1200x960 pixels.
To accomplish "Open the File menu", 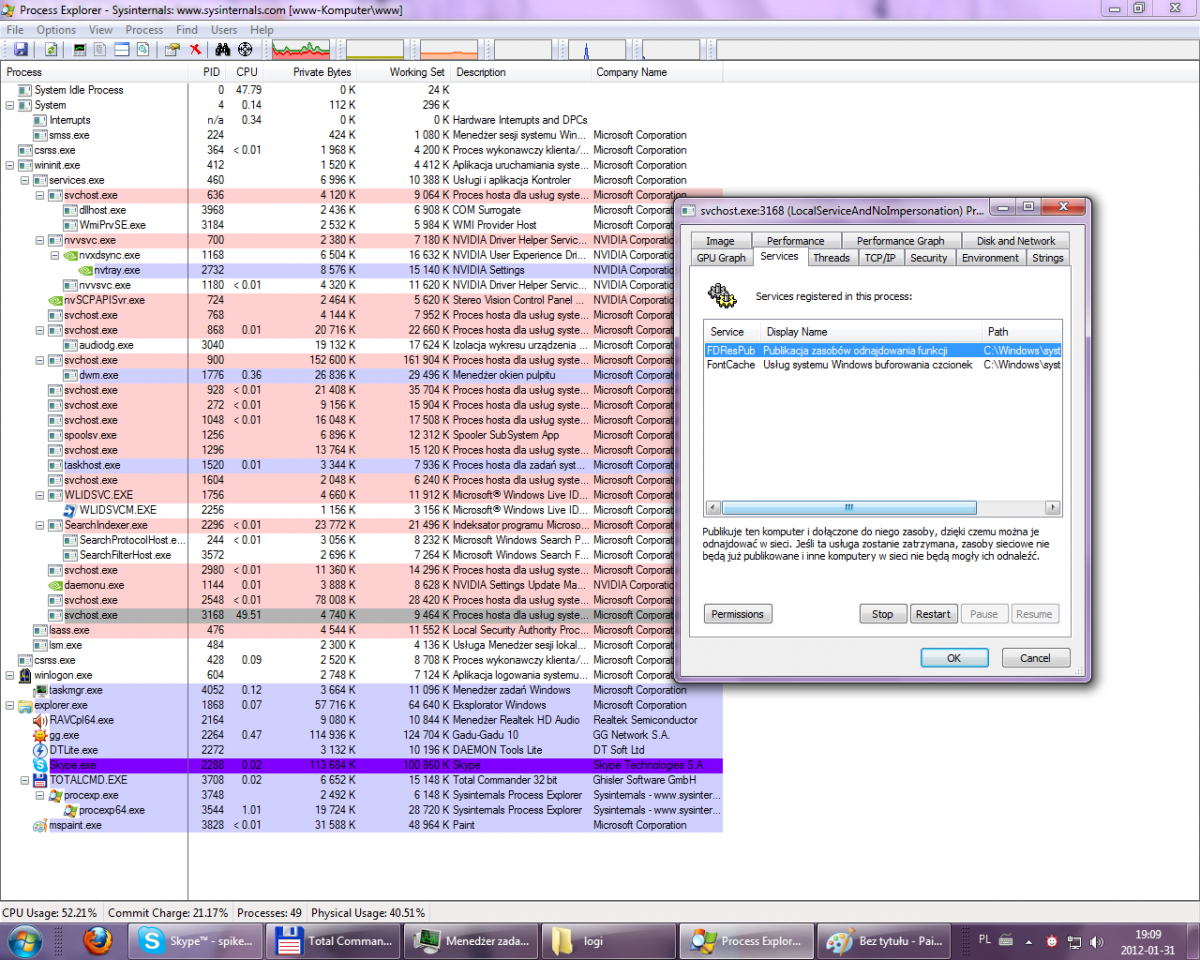I will coord(15,30).
